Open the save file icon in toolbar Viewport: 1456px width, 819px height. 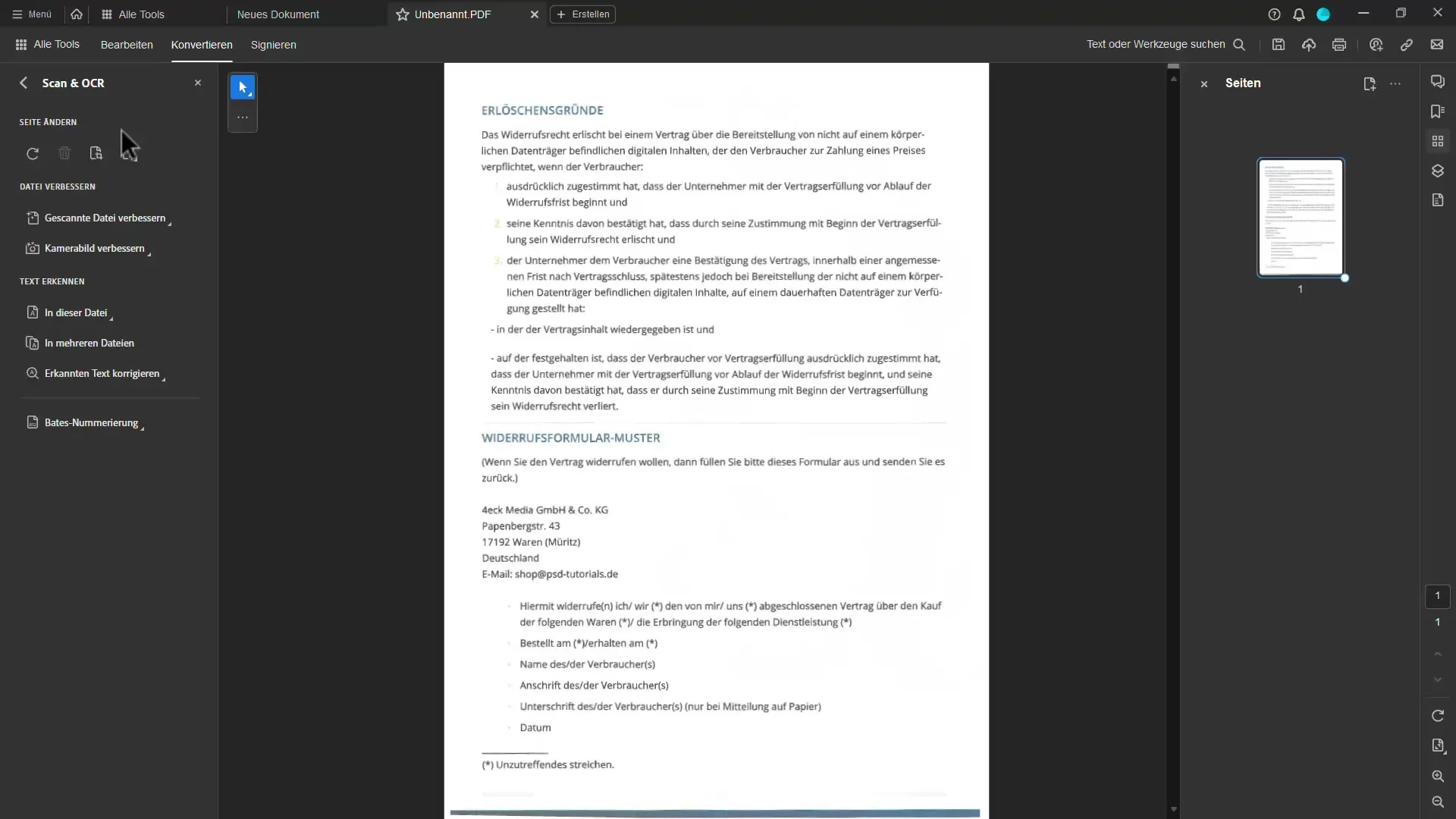[1278, 45]
